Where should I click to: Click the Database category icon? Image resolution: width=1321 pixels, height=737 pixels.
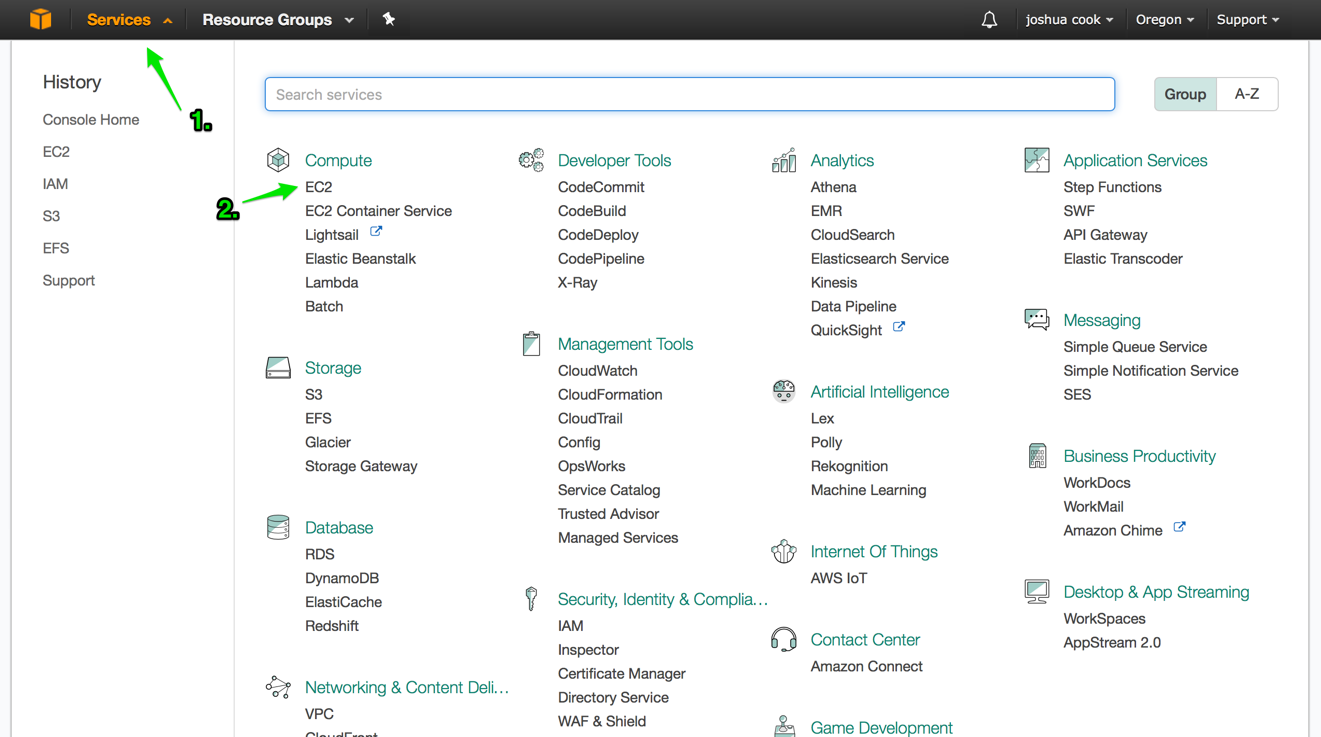(278, 527)
